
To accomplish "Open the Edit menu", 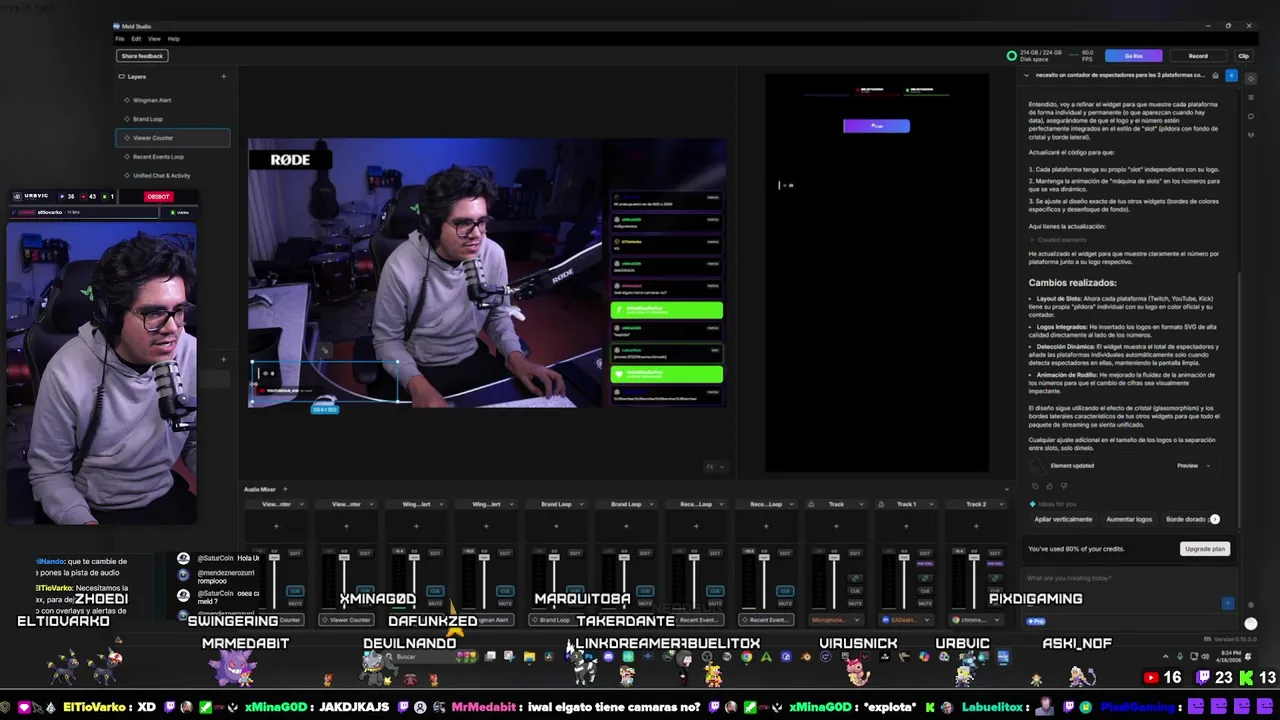I will tap(136, 39).
